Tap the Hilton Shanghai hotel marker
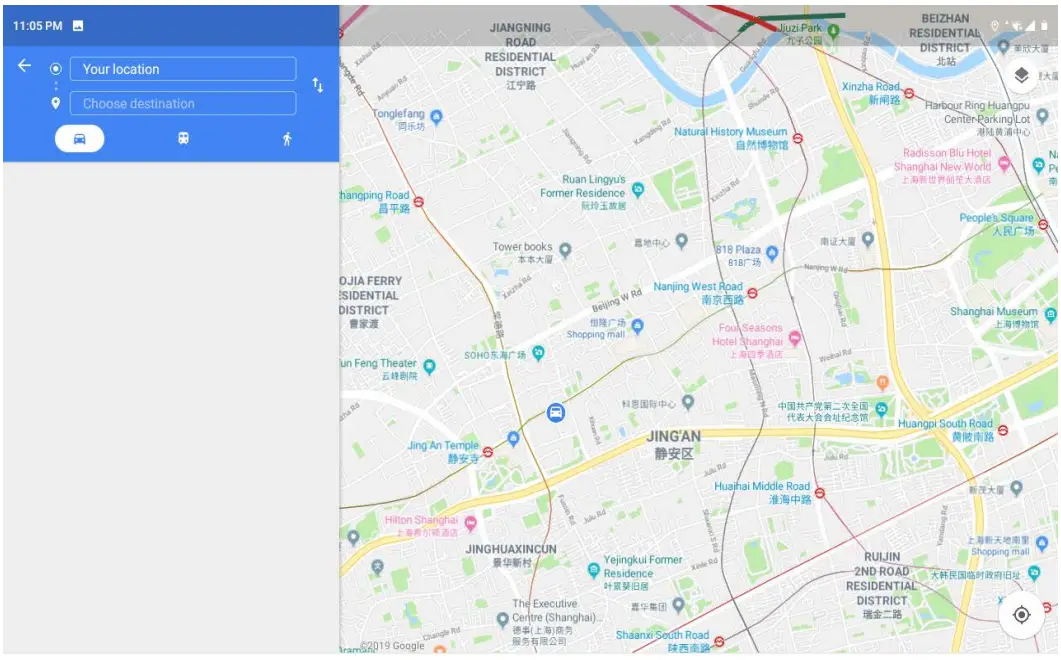Viewport: 1061px width, 660px height. (x=471, y=523)
